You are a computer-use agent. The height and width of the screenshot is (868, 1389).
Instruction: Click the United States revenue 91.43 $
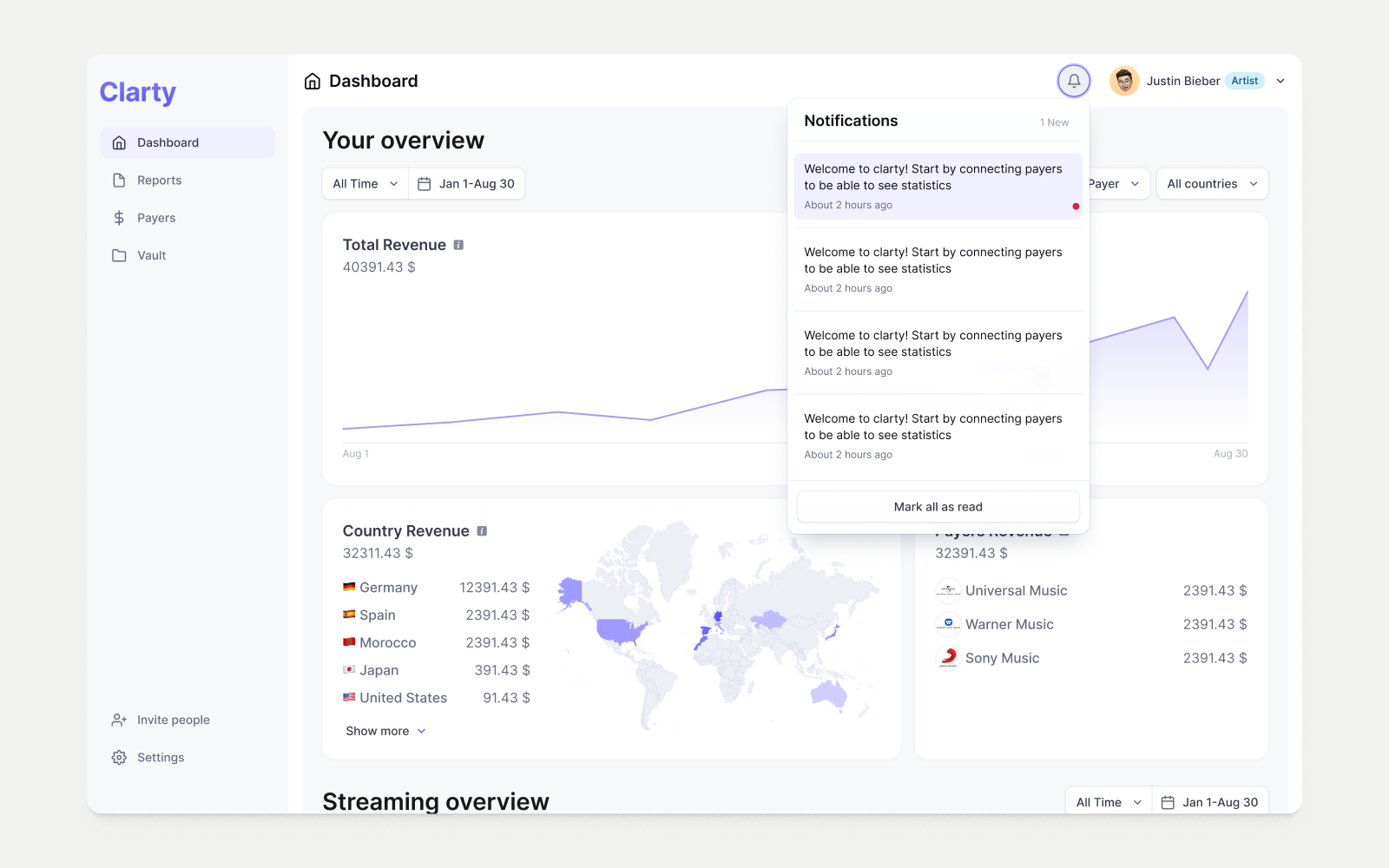point(507,698)
